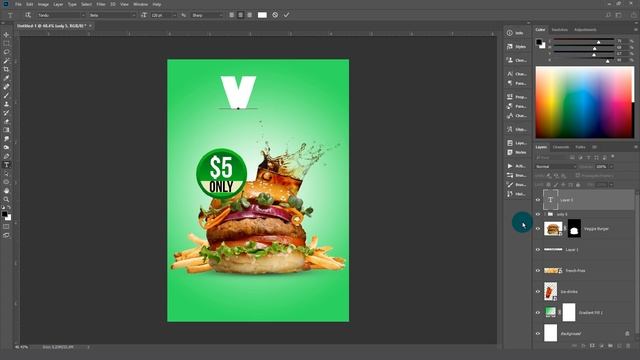The height and width of the screenshot is (360, 640).
Task: Expand the 'only 5' layer group
Action: (x=544, y=214)
